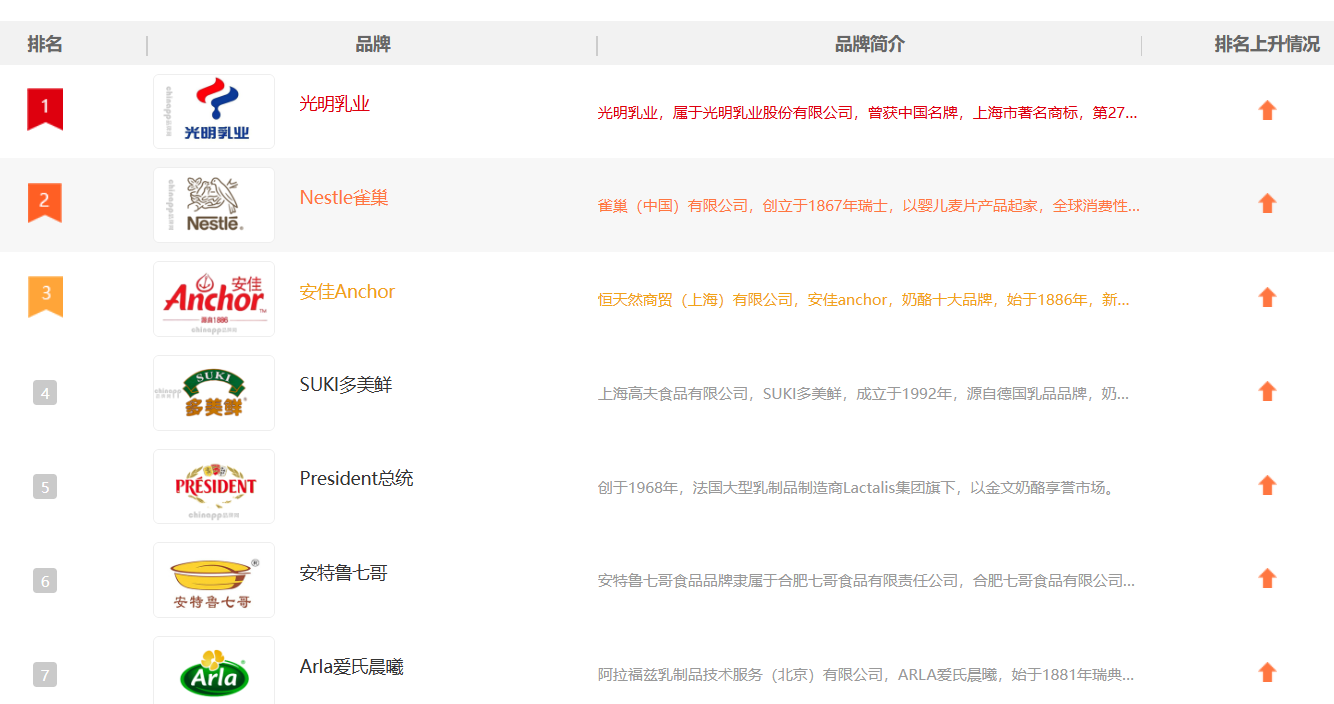This screenshot has height=704, width=1334.
Task: Read the 安特鲁七哥食品品牌 description text
Action: 867,581
